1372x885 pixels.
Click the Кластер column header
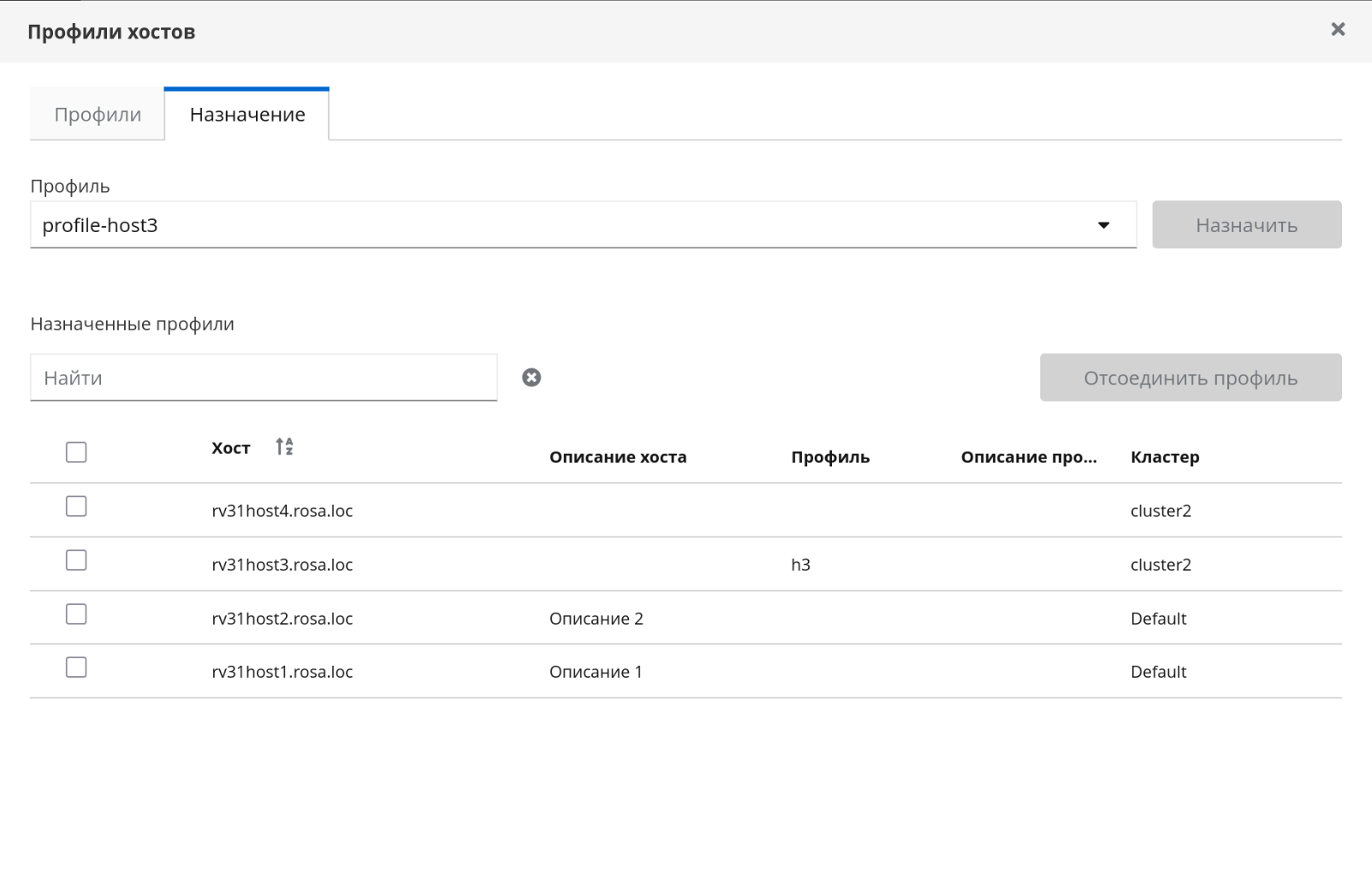1164,457
